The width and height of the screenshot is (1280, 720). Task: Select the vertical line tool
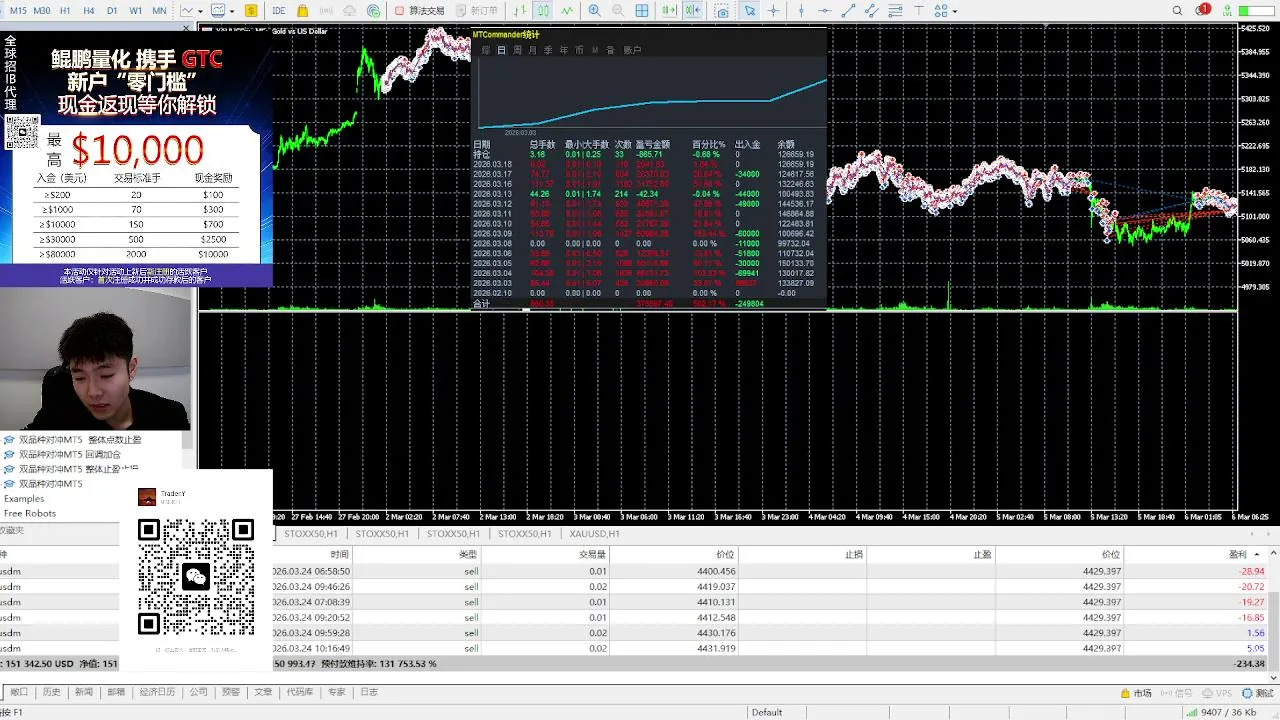801,10
